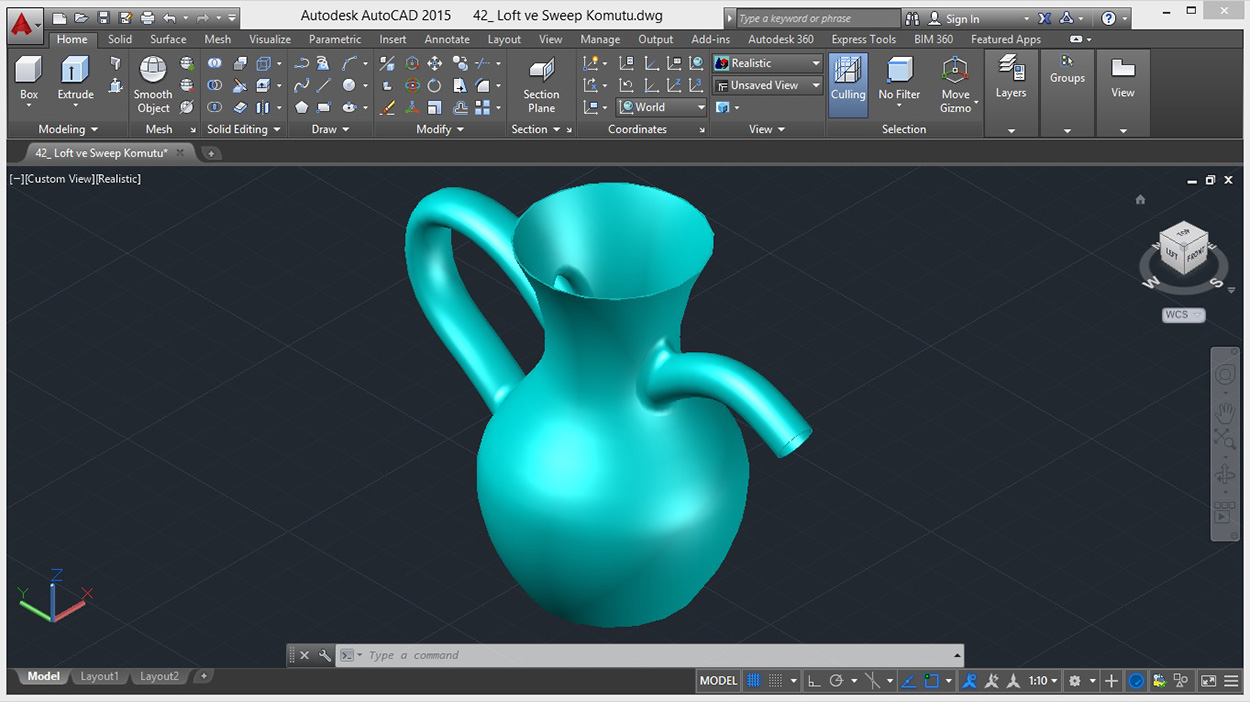Open the Autodesk Exchange Apps X icon
This screenshot has height=702, width=1250.
pyautogui.click(x=1044, y=18)
